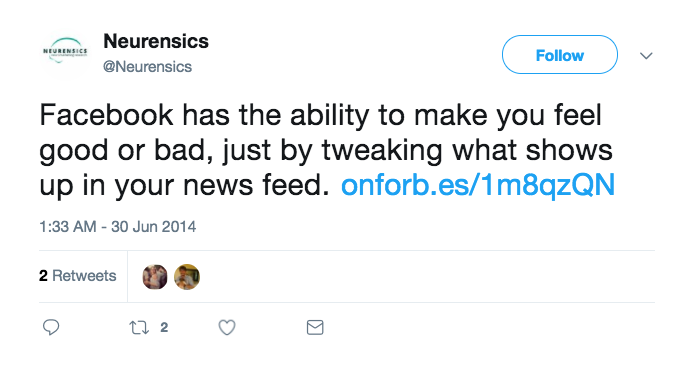692x367 pixels.
Task: Open the Neurensics profile logo avatar
Action: 65,53
